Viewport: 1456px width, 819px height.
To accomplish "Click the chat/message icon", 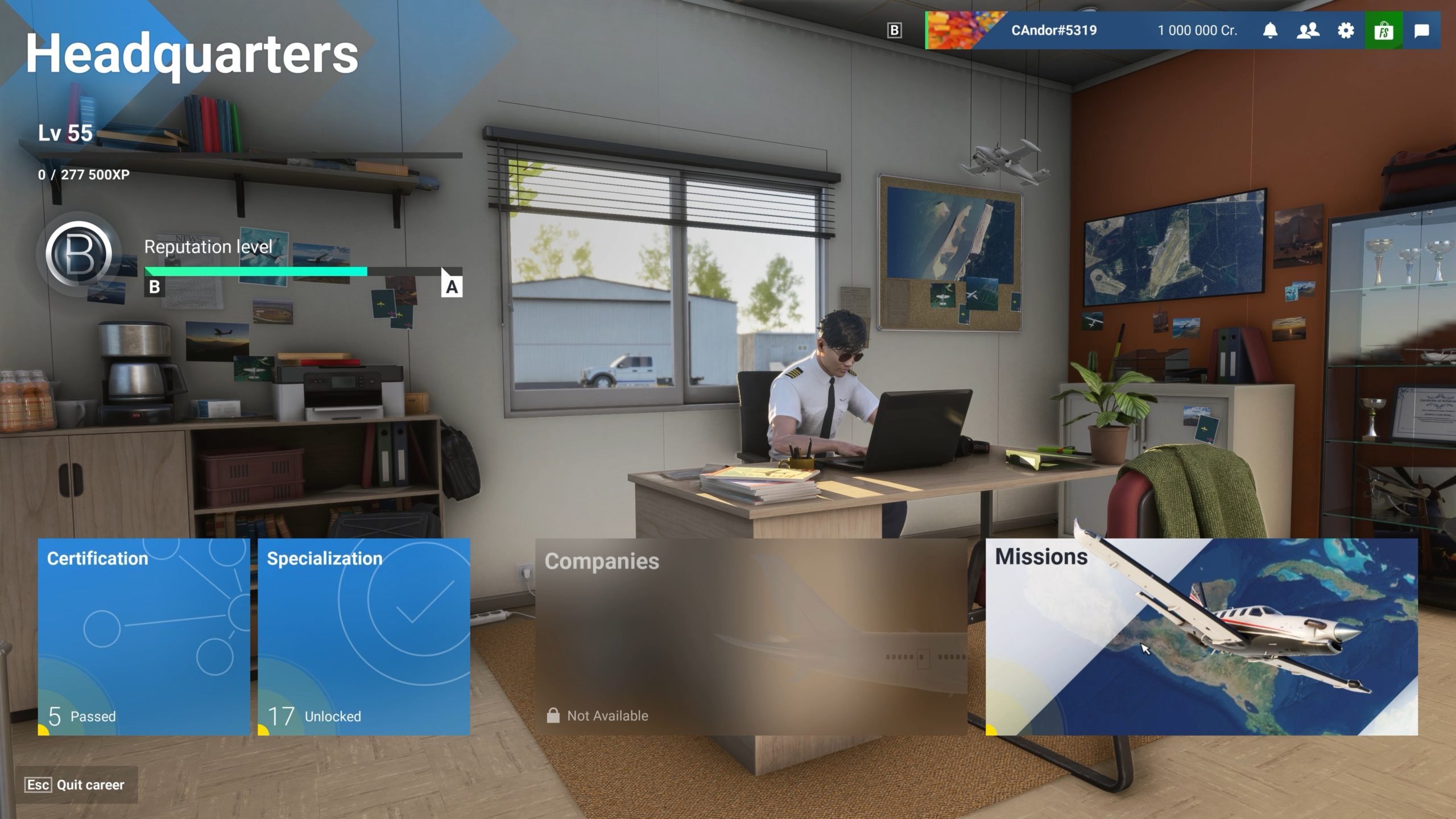I will [x=1421, y=30].
